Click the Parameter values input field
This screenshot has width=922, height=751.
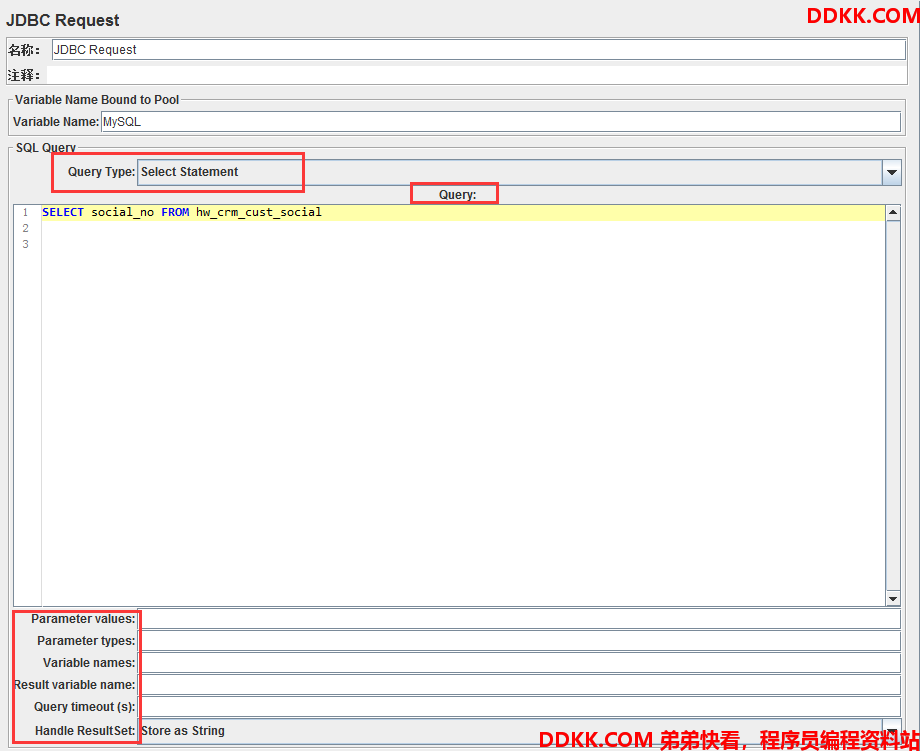click(520, 619)
